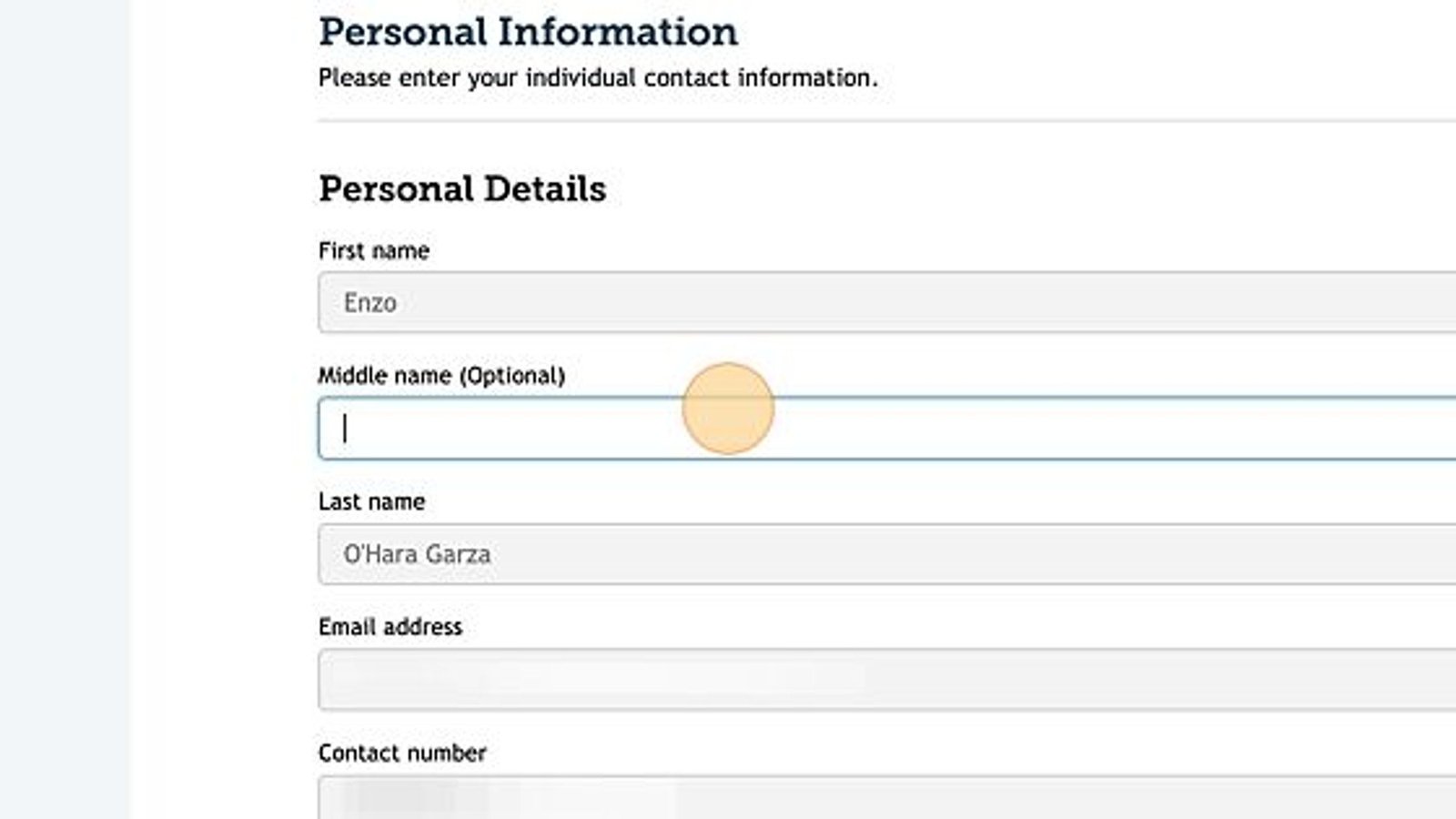Screen dimensions: 1456x819
Task: Click the 'Middle name (Optional)' label
Action: [441, 376]
